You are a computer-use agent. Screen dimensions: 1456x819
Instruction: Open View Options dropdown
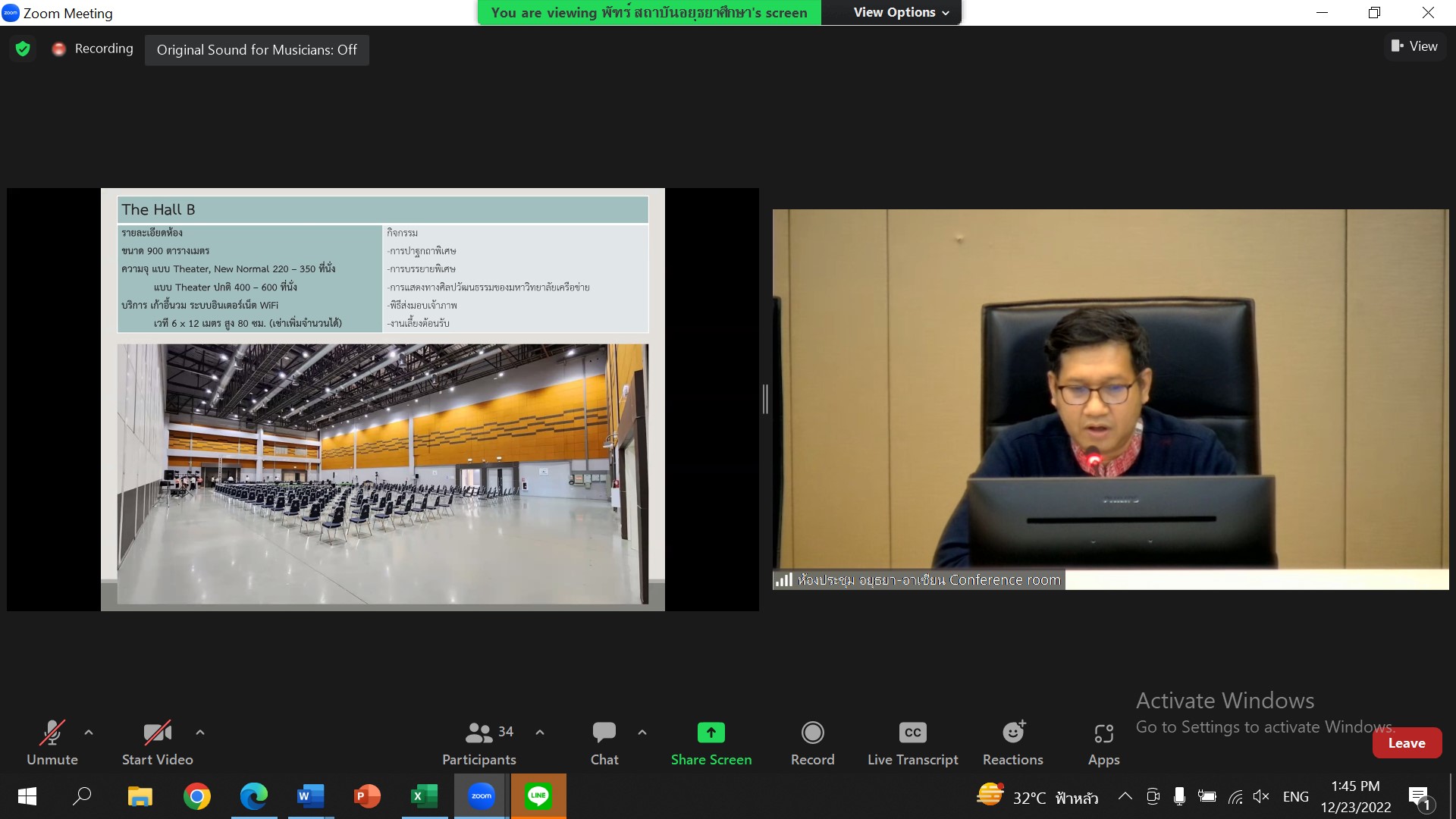click(901, 12)
